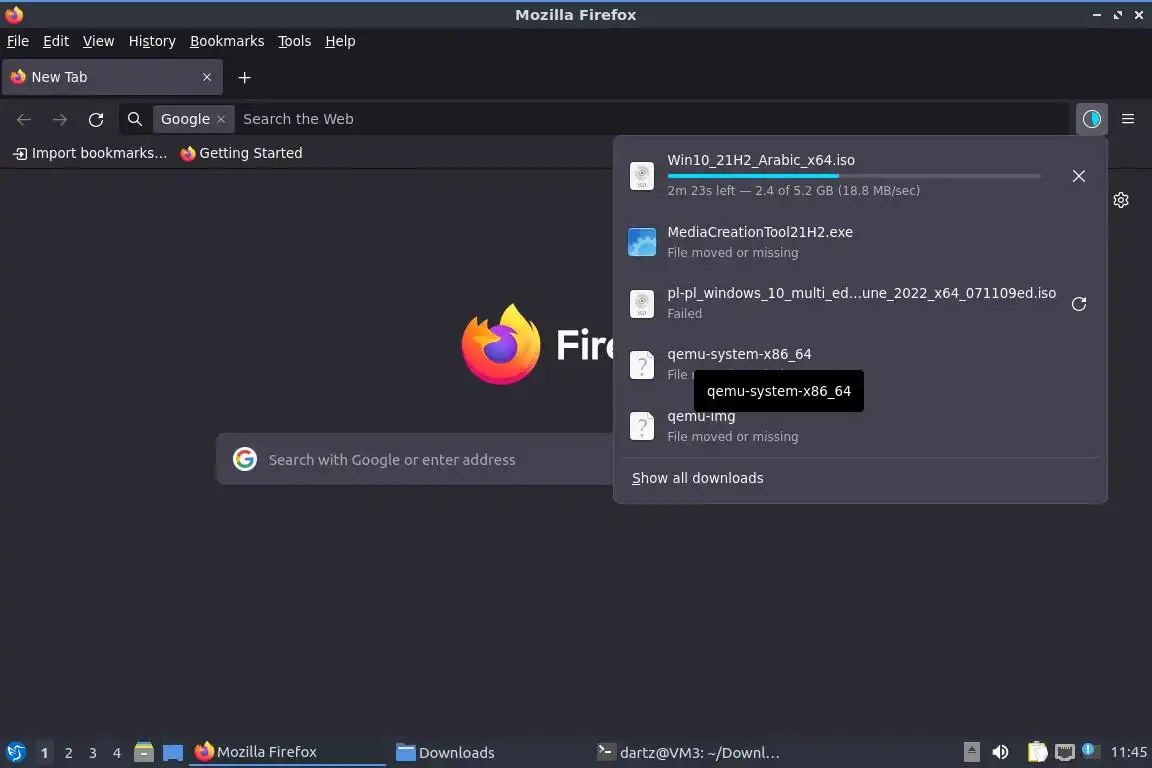
Task: Open the file manager taskbar launcher
Action: (x=144, y=753)
